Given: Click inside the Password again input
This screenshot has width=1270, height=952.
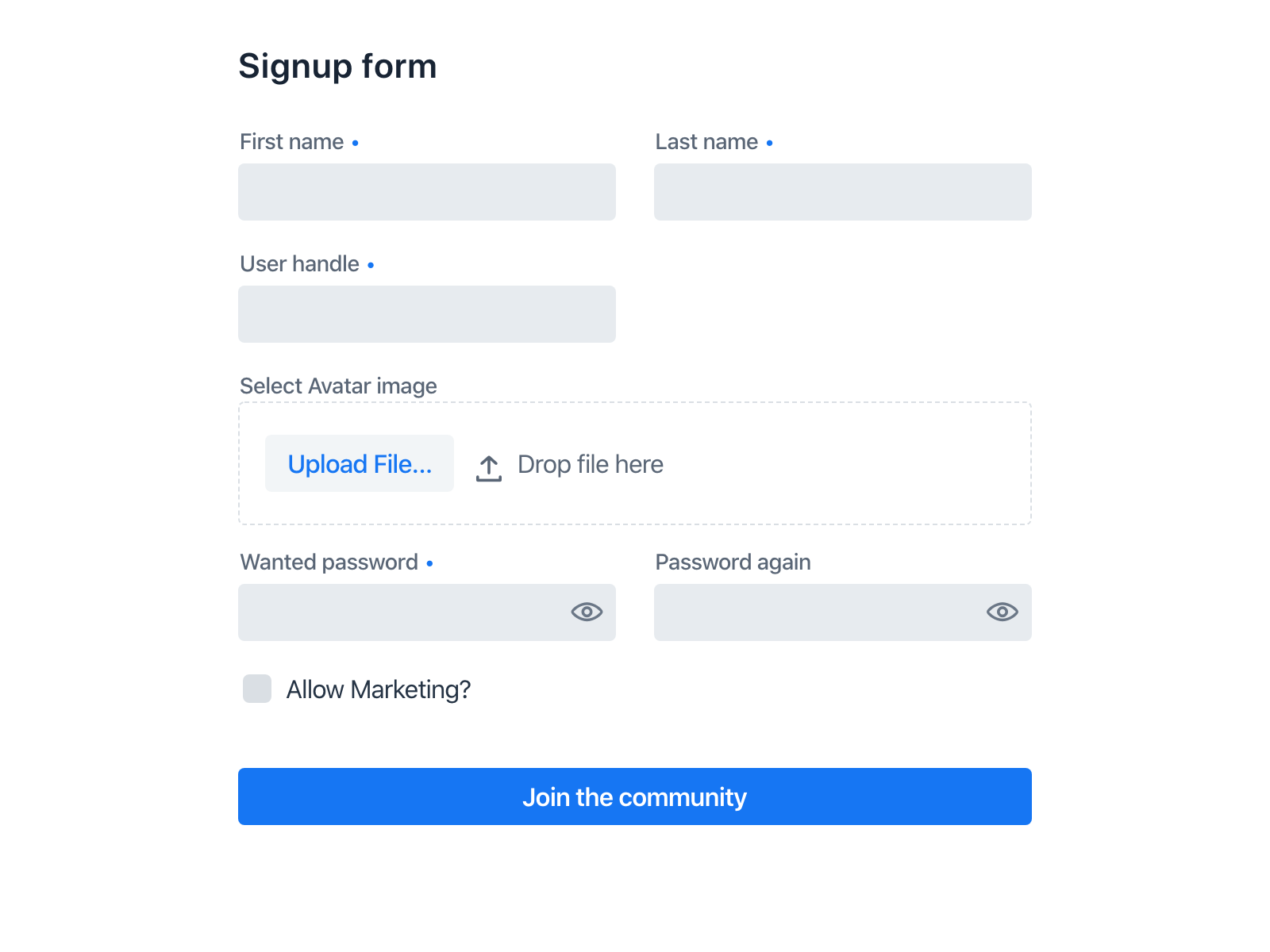Looking at the screenshot, I should coord(810,612).
